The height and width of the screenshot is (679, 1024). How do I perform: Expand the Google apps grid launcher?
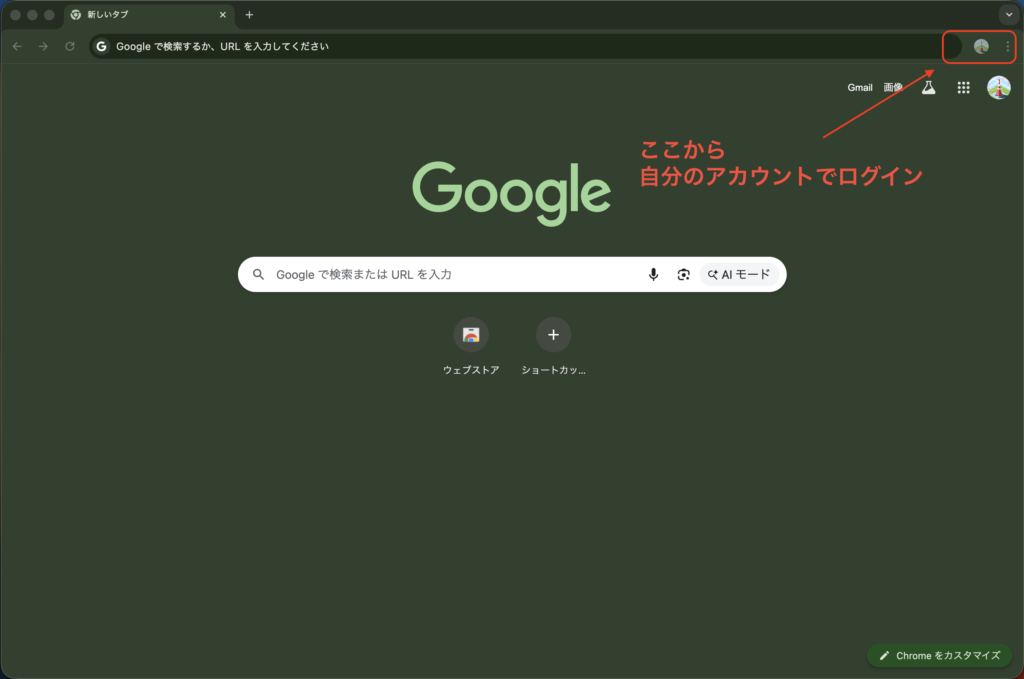coord(963,88)
